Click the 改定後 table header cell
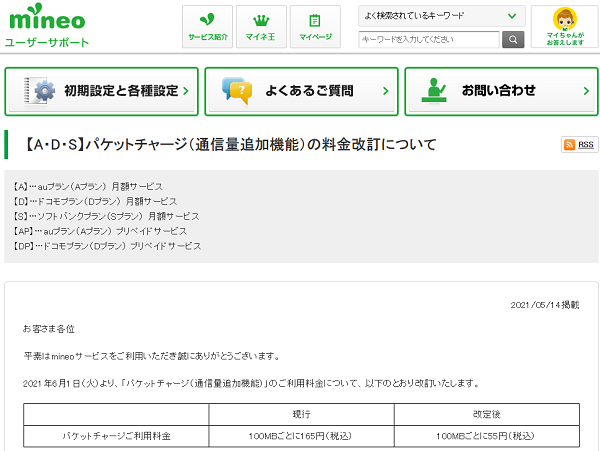The height and width of the screenshot is (451, 600). 487,414
